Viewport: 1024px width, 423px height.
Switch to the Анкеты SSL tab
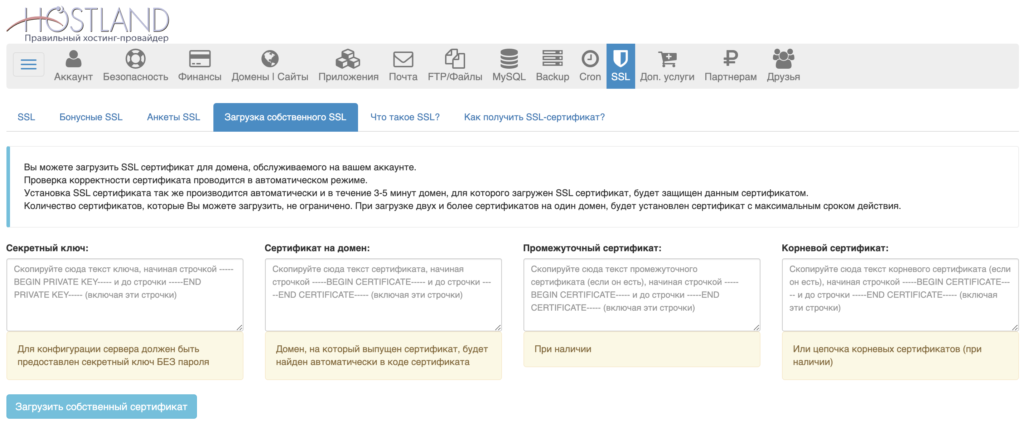pos(173,117)
